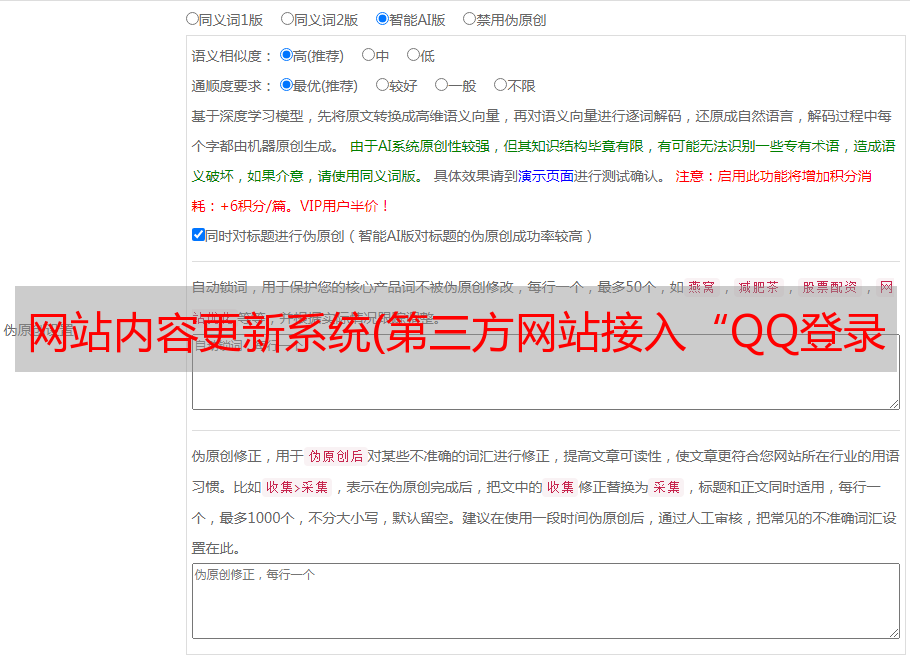
Task: Pick the 禁用伪原创 radio option
Action: [469, 19]
